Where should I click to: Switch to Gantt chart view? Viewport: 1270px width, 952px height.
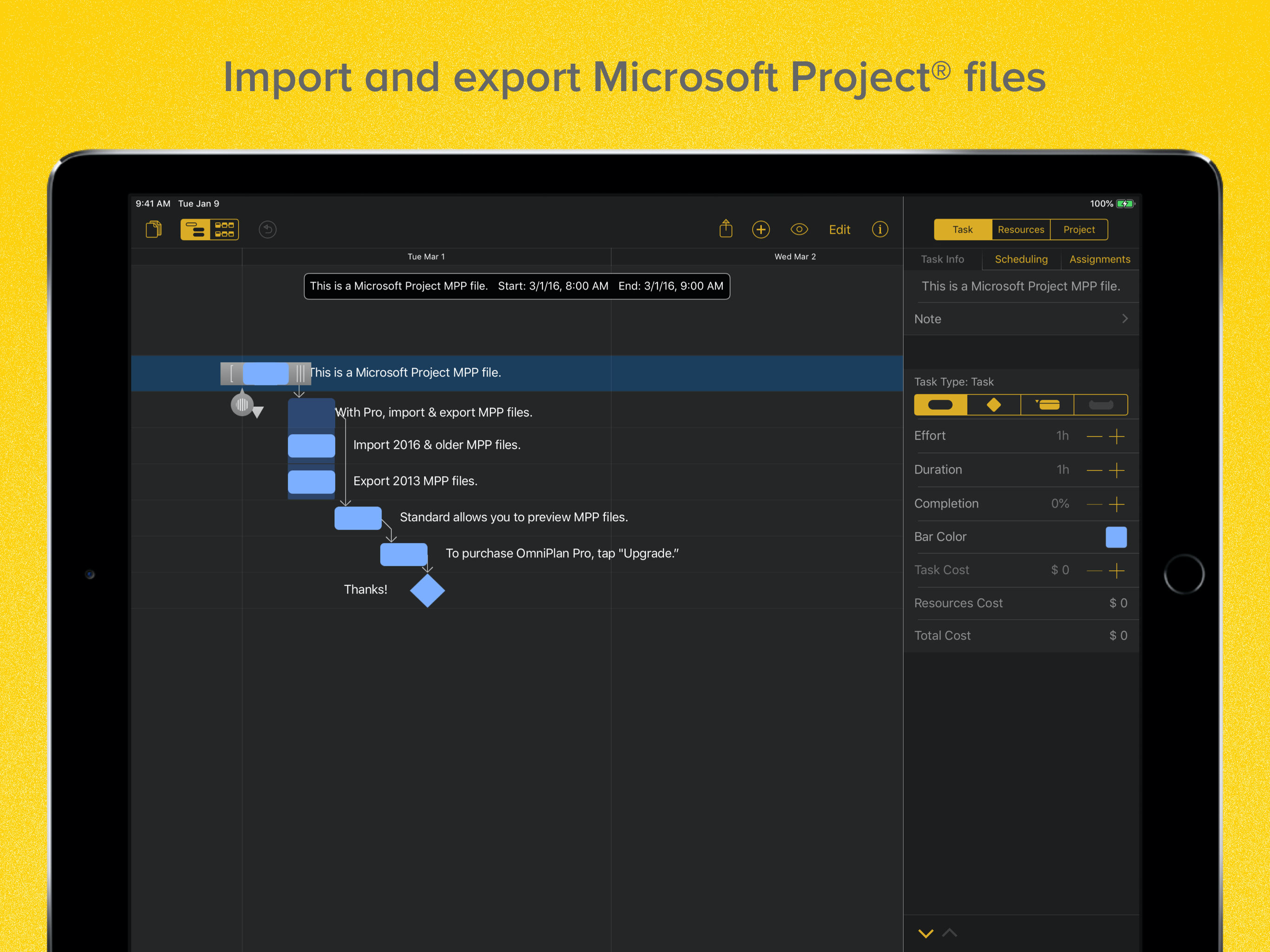click(195, 230)
